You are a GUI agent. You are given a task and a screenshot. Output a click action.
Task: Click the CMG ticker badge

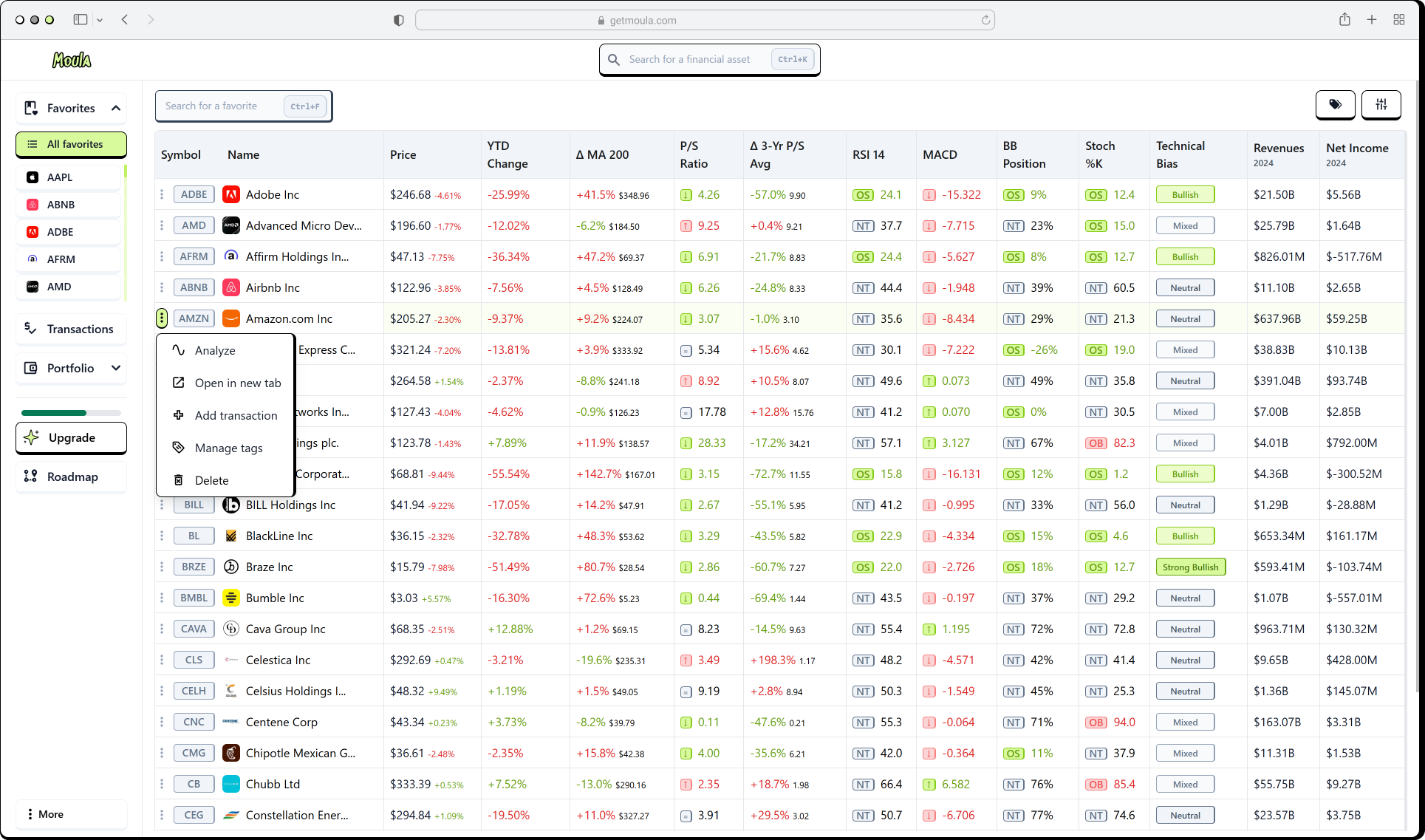click(194, 753)
